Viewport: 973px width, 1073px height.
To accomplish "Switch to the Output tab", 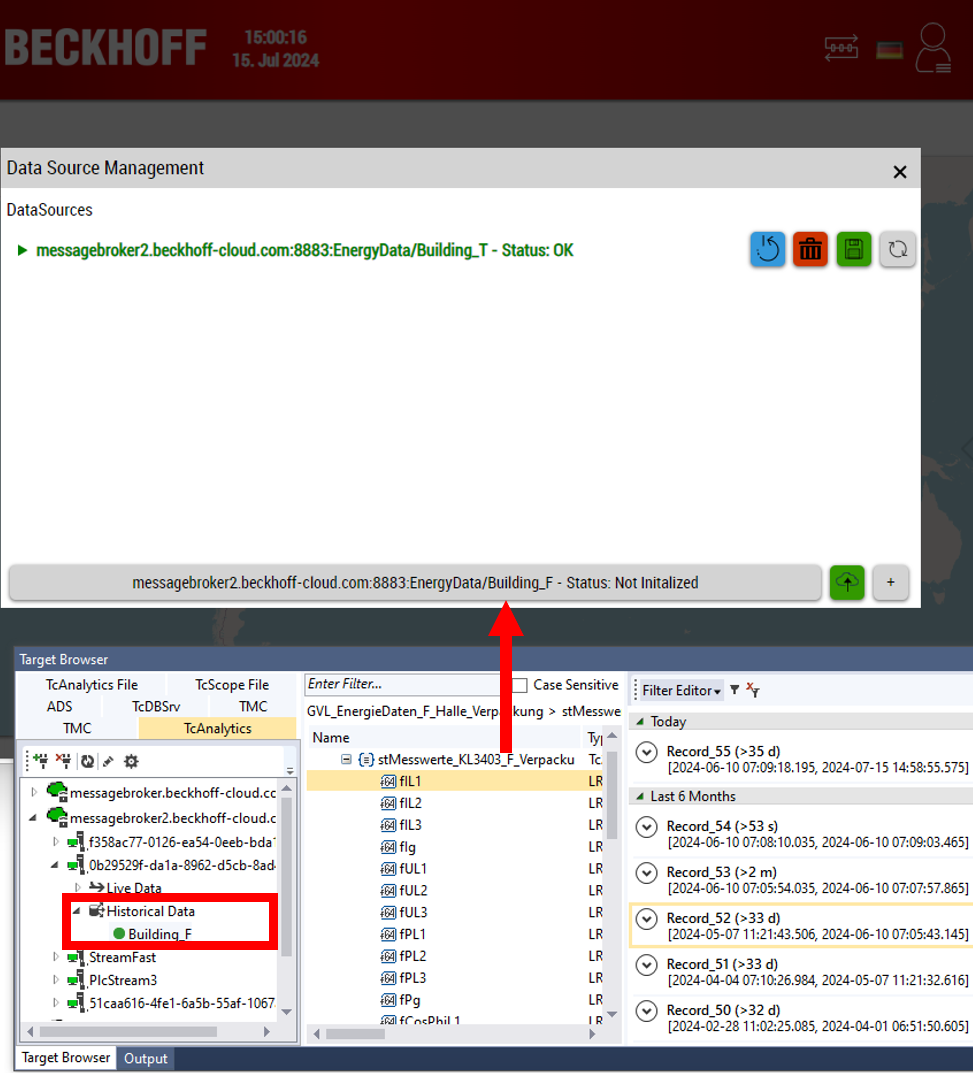I will [x=145, y=1058].
